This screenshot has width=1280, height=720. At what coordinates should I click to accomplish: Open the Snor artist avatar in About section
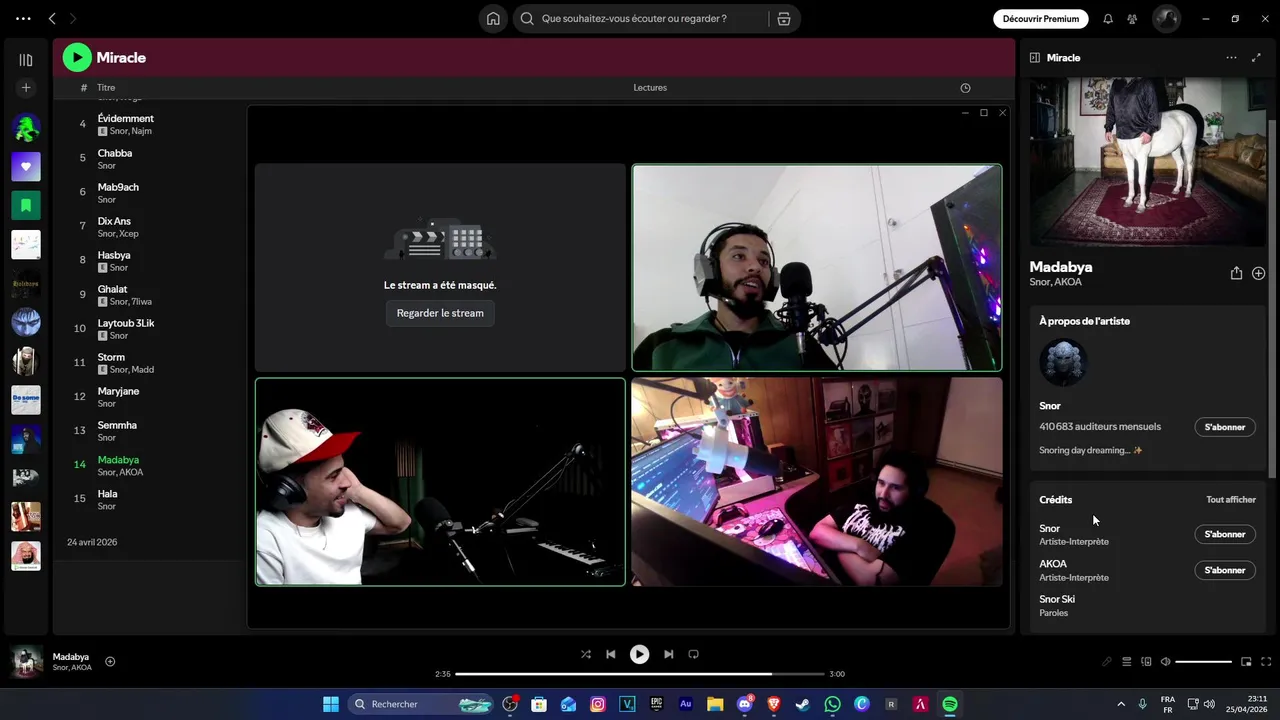[1063, 362]
